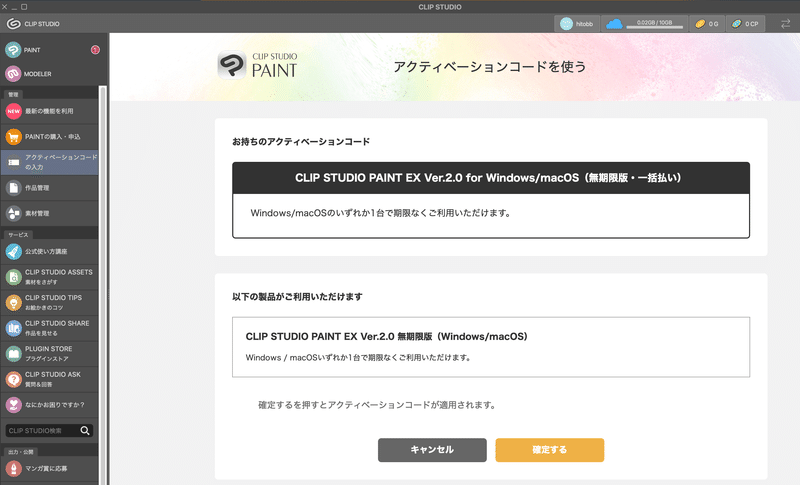Open the CLIP STUDIO SHARE icon
This screenshot has height=485, width=800.
click(13, 328)
